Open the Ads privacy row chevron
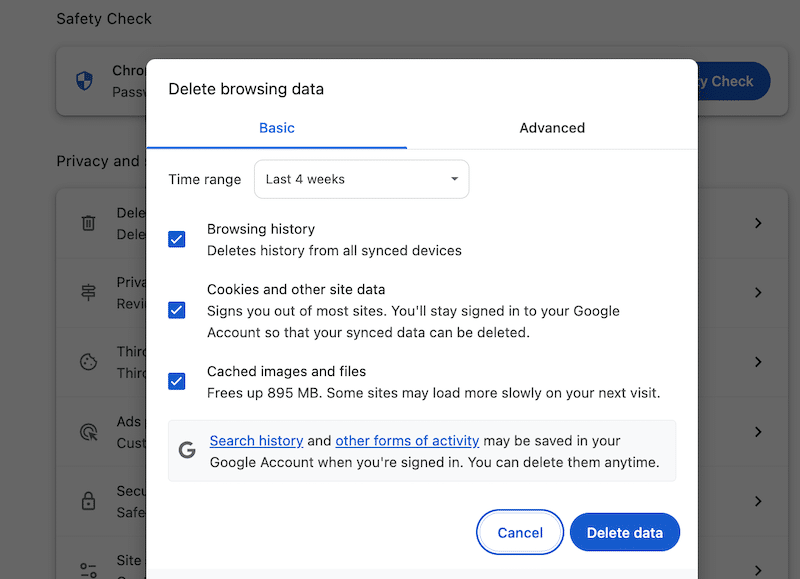 [x=758, y=432]
